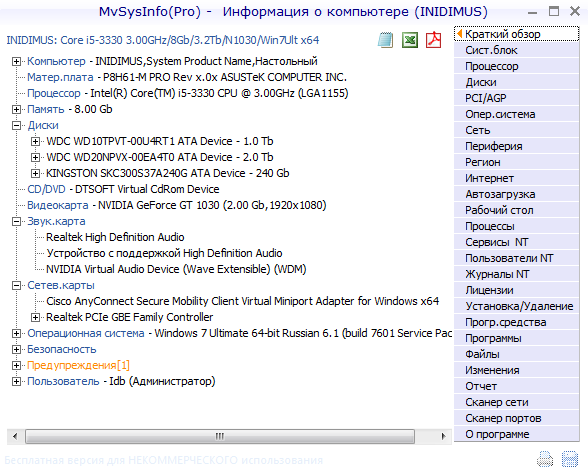Click the printer icon at bottom right
The width and height of the screenshot is (588, 472).
click(x=545, y=459)
